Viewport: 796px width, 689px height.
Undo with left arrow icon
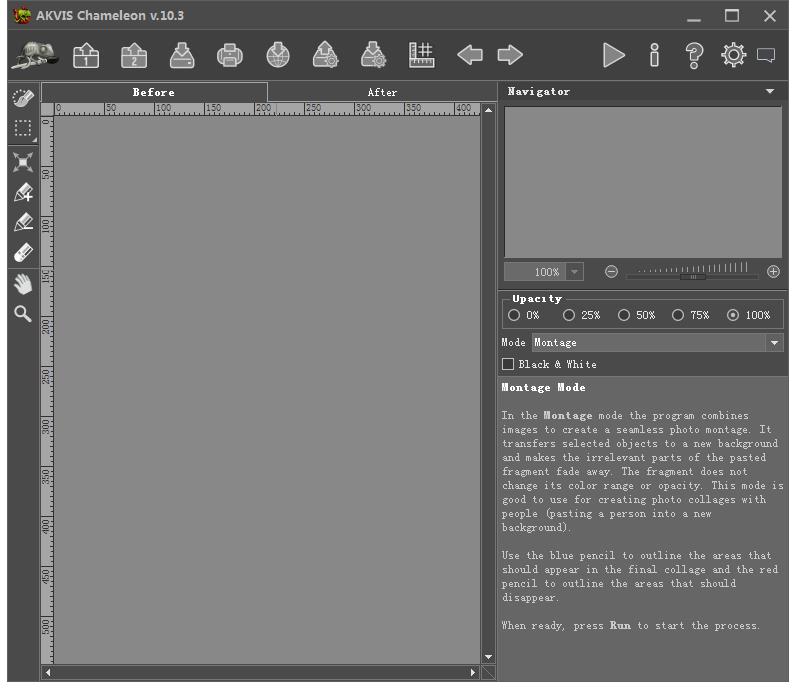(470, 55)
